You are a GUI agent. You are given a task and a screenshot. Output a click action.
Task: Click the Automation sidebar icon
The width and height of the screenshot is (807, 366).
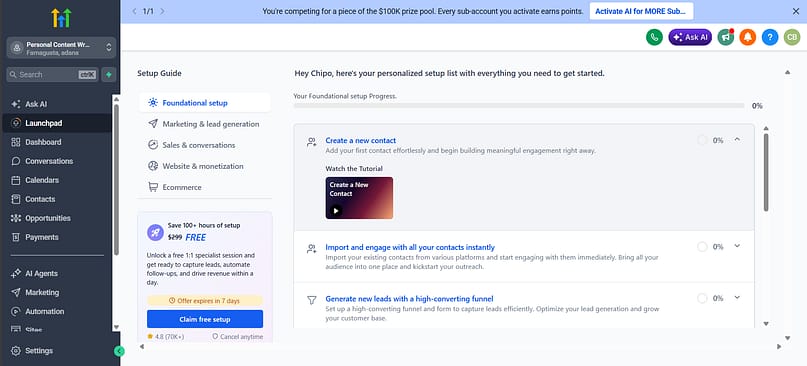[16, 311]
